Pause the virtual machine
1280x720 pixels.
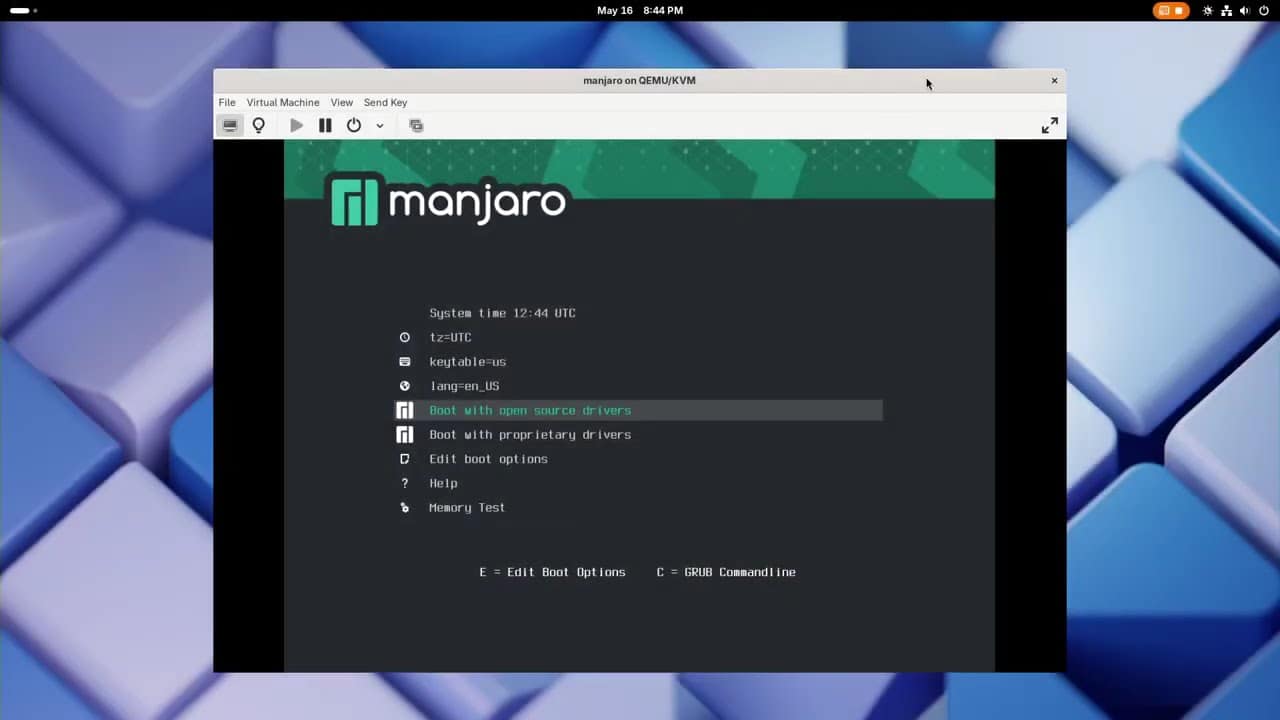click(325, 125)
